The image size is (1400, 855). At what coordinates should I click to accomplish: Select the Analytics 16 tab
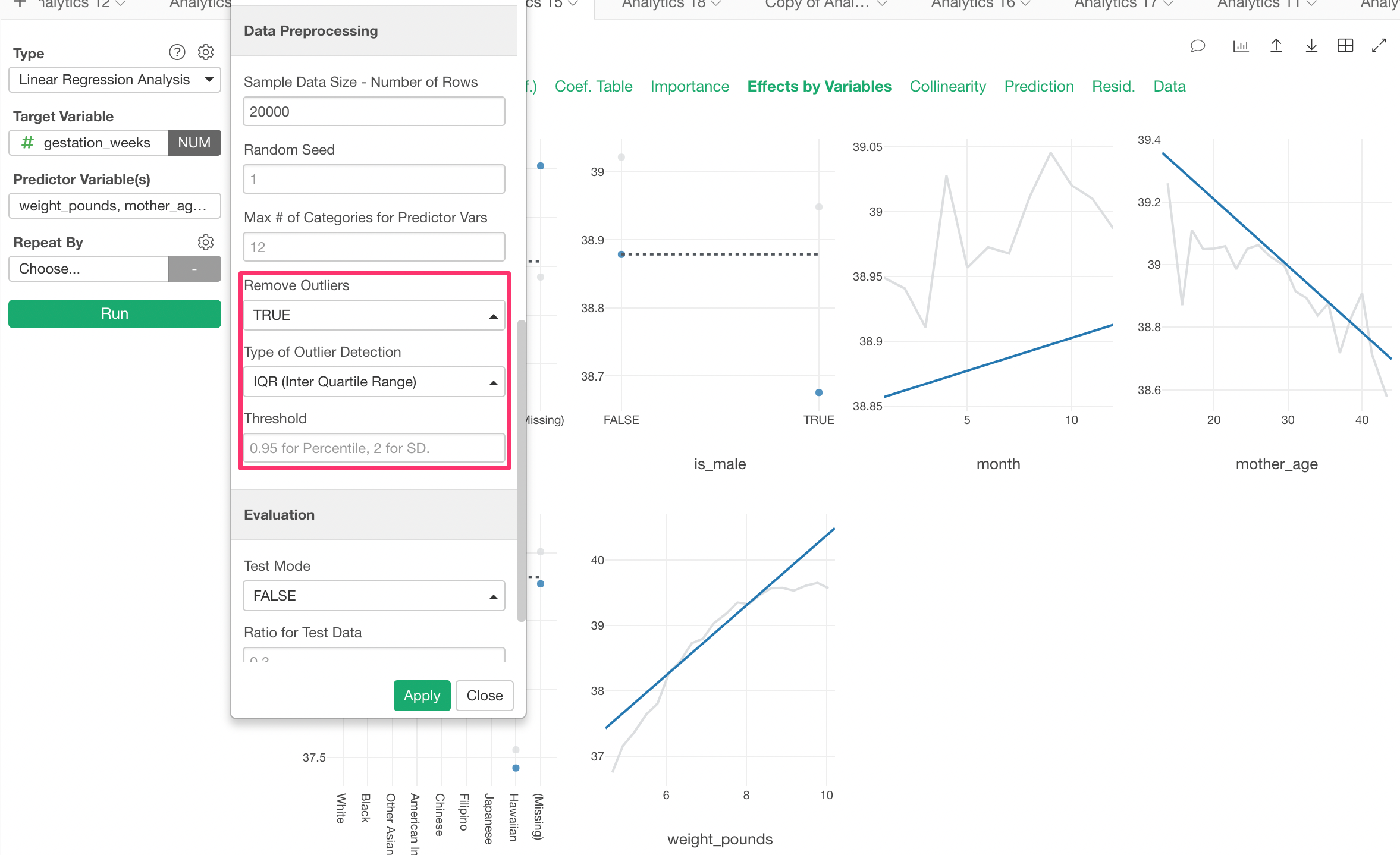[974, 4]
